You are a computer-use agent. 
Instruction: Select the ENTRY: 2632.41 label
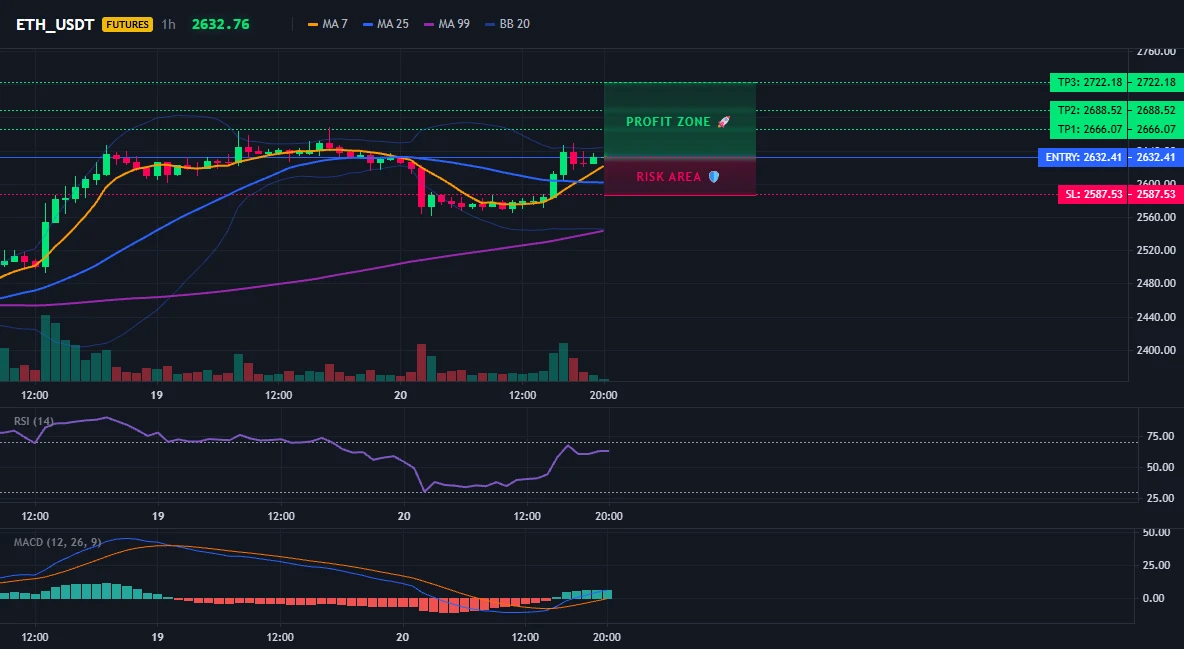[1083, 157]
